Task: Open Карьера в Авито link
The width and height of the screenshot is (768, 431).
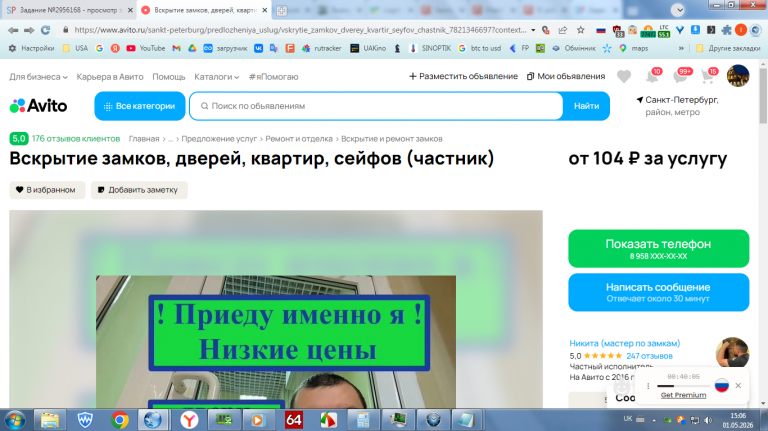Action: pyautogui.click(x=110, y=77)
